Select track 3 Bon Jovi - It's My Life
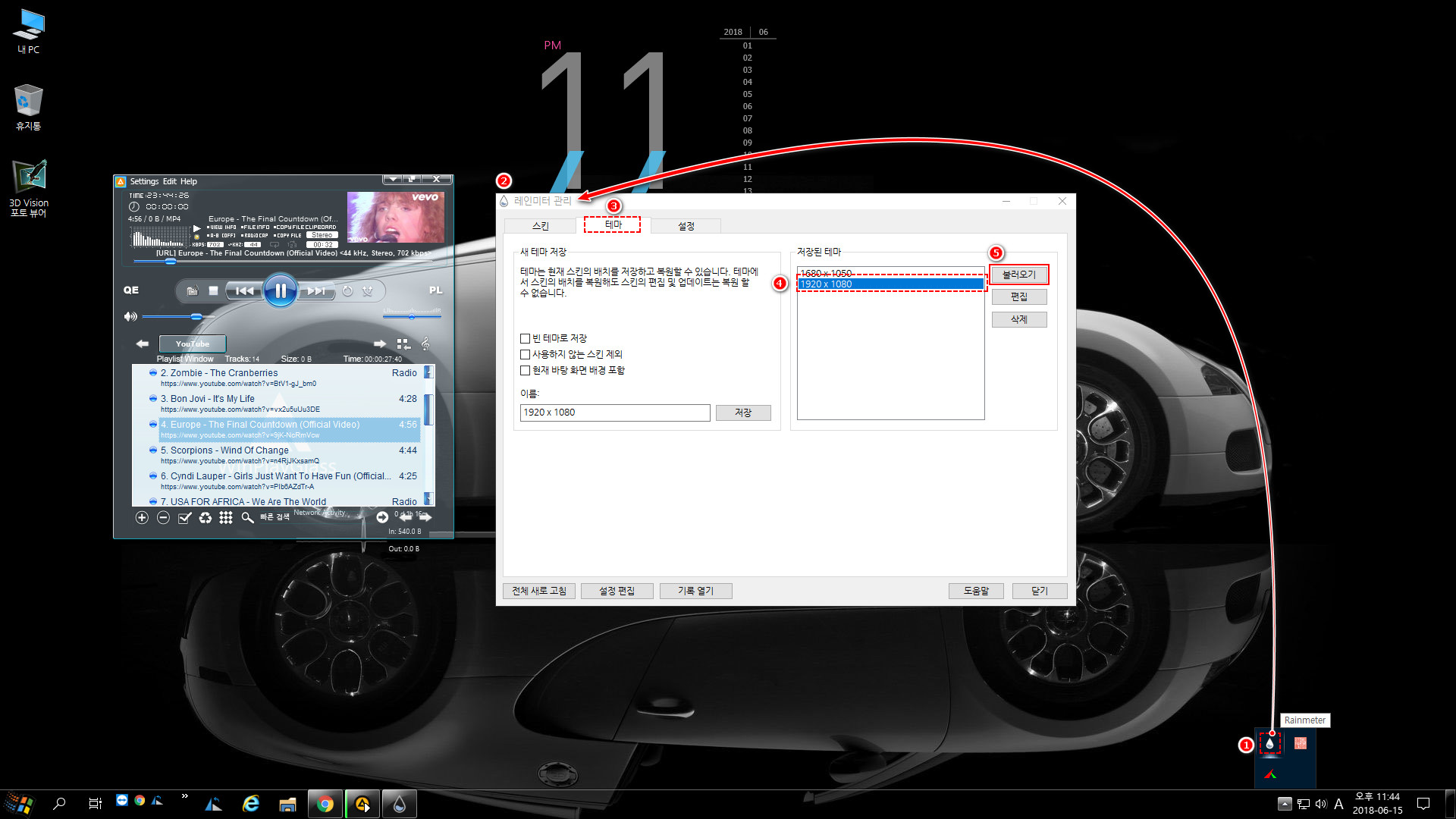The height and width of the screenshot is (819, 1456). click(x=288, y=403)
